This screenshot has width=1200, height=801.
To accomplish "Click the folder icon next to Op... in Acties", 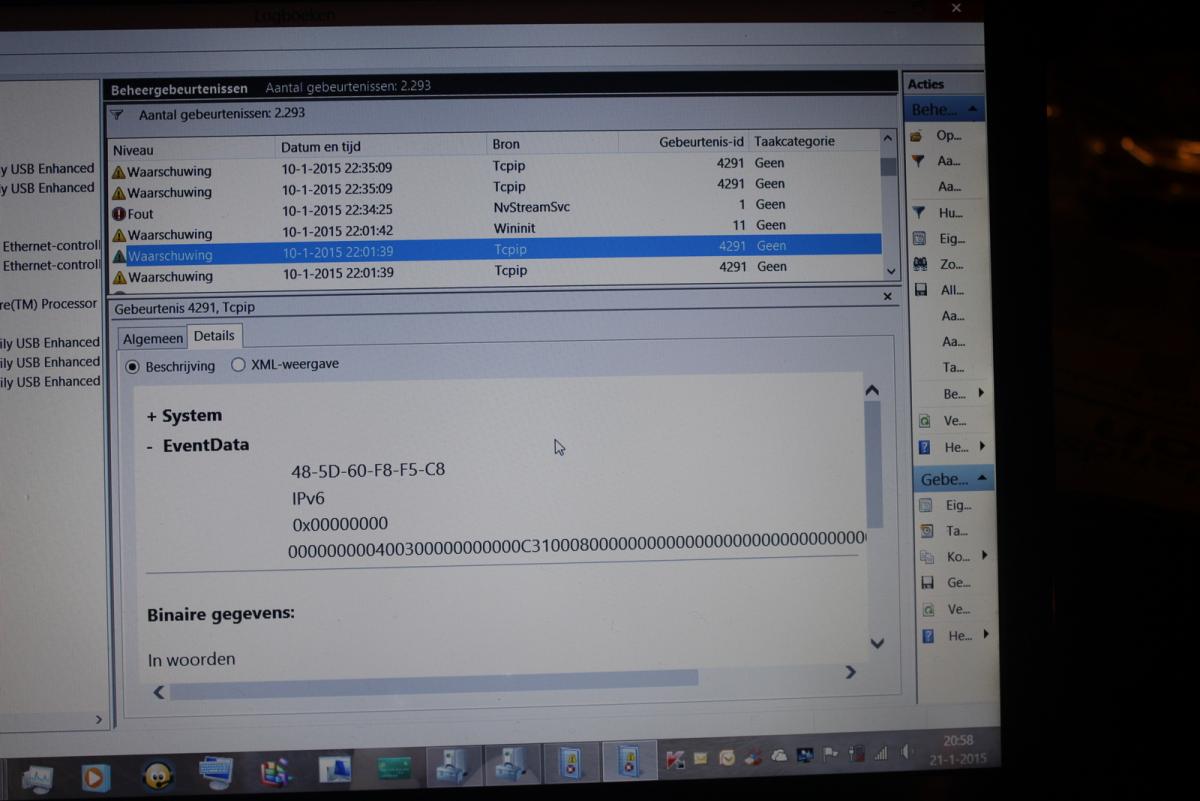I will pyautogui.click(x=917, y=135).
